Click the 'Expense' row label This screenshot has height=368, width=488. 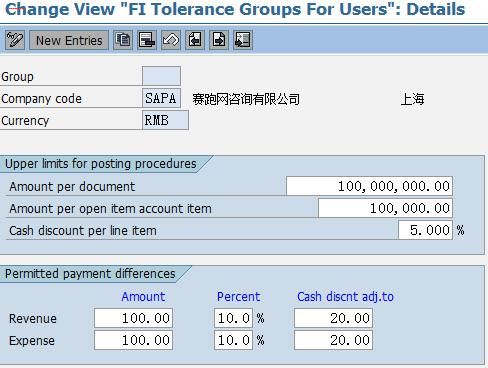[x=32, y=341]
